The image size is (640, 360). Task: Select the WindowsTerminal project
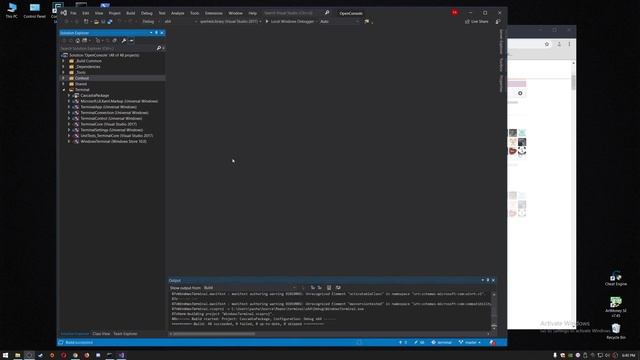click(x=113, y=141)
